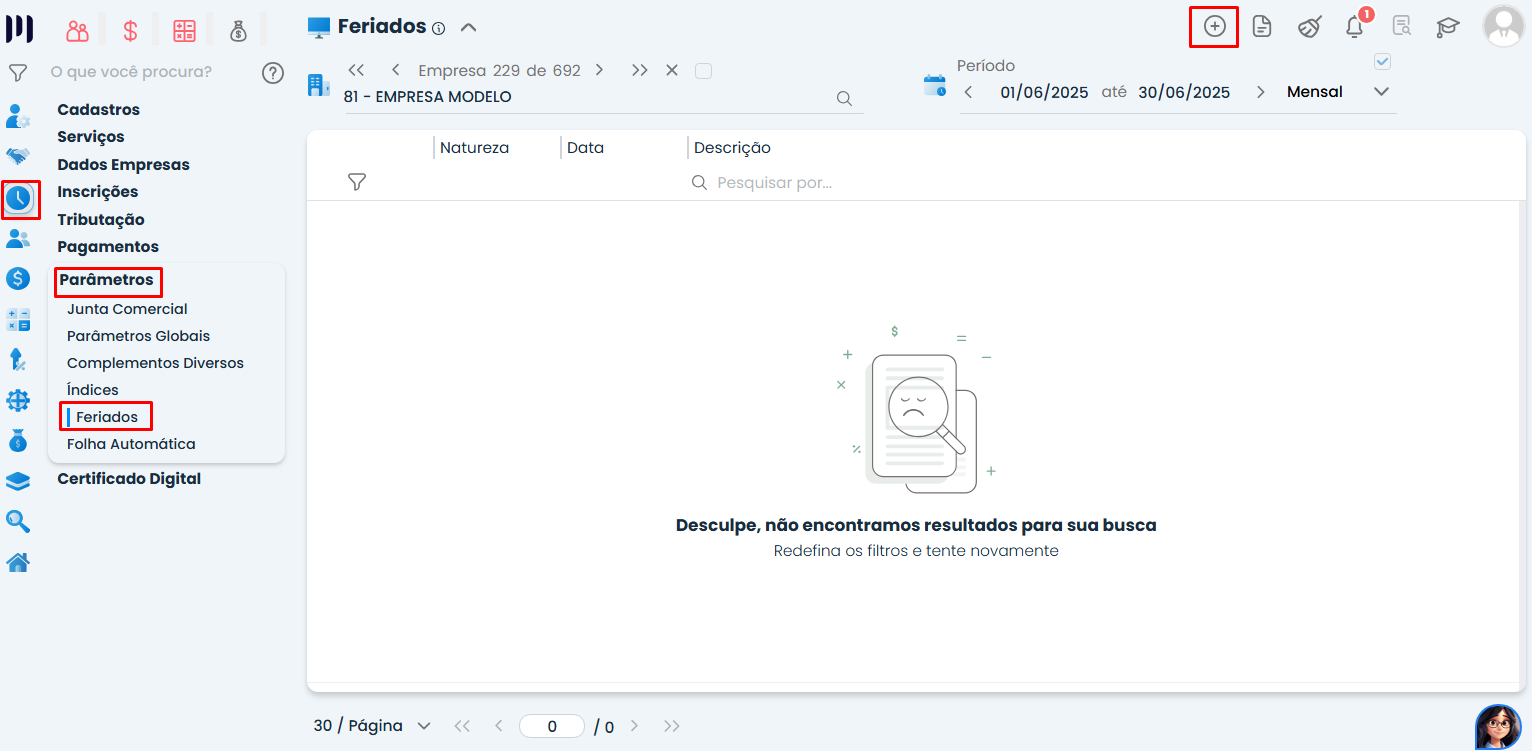Go to next company arrow
This screenshot has height=751, width=1532.
click(x=599, y=70)
